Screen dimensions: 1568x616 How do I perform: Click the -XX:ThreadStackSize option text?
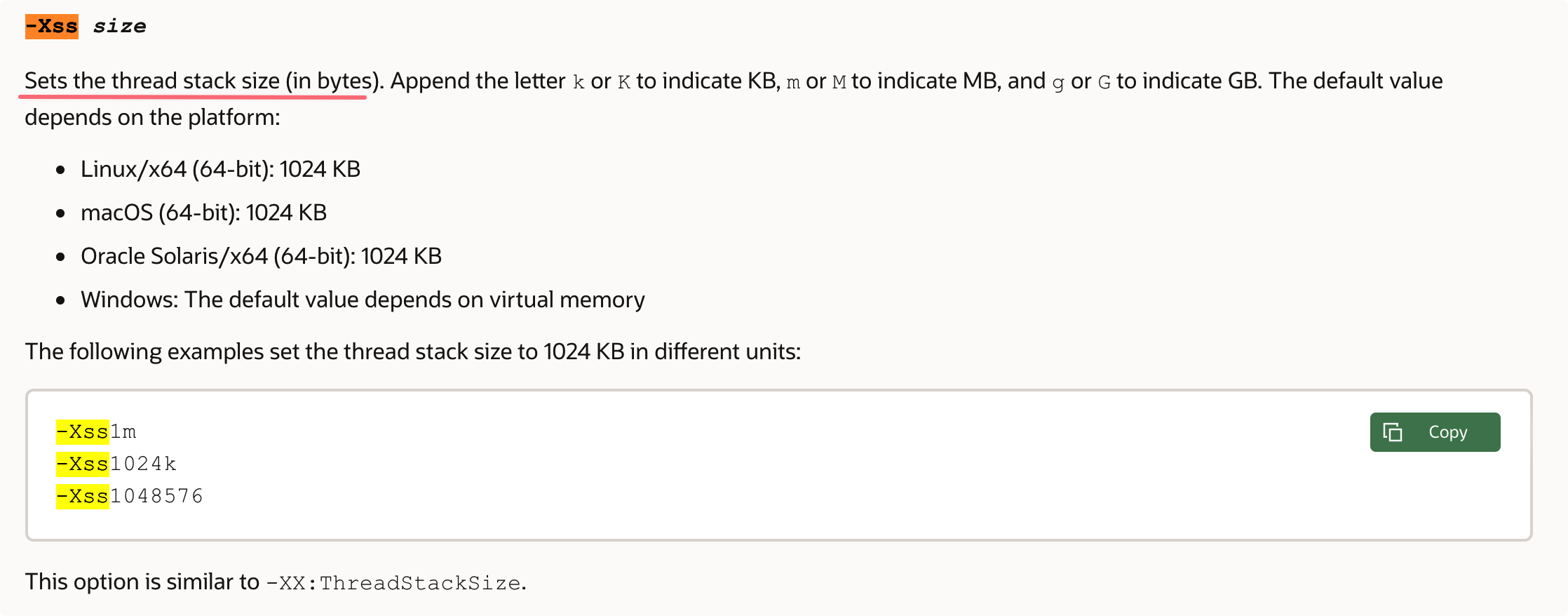[393, 583]
